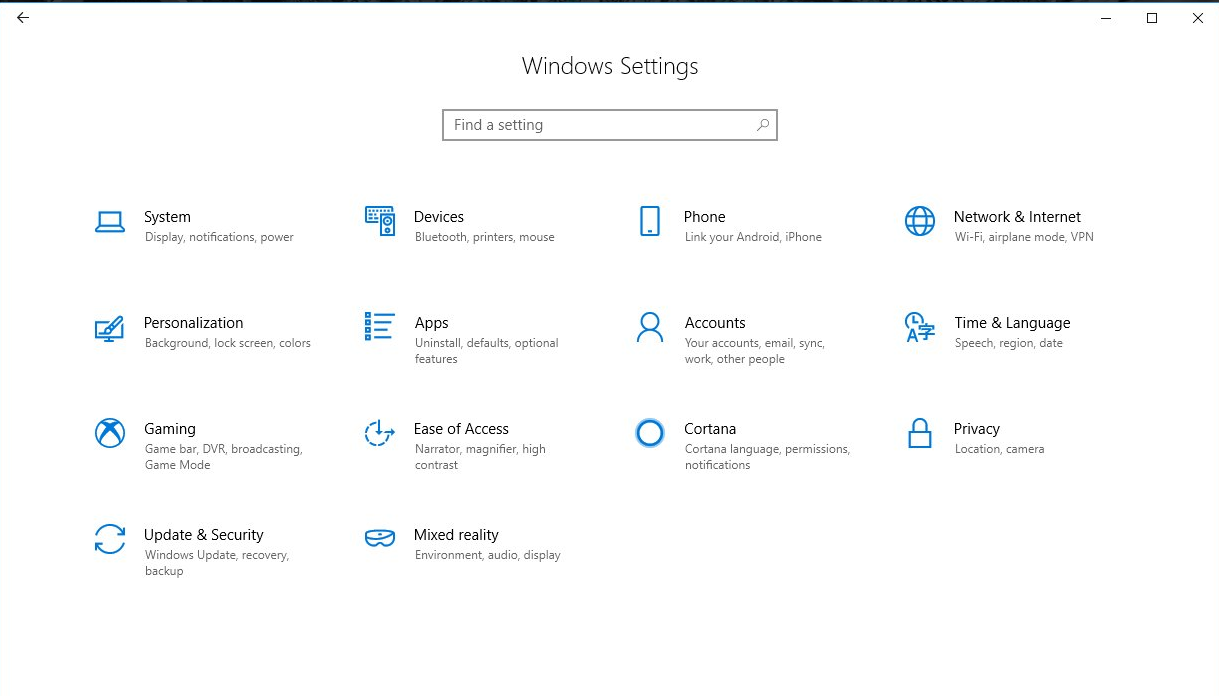Click the 'Windows Update, recovery, backup' text

pyautogui.click(x=217, y=563)
